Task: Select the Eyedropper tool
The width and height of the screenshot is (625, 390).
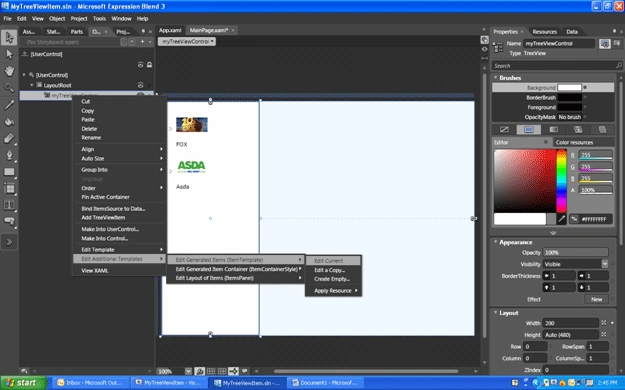Action: click(9, 104)
